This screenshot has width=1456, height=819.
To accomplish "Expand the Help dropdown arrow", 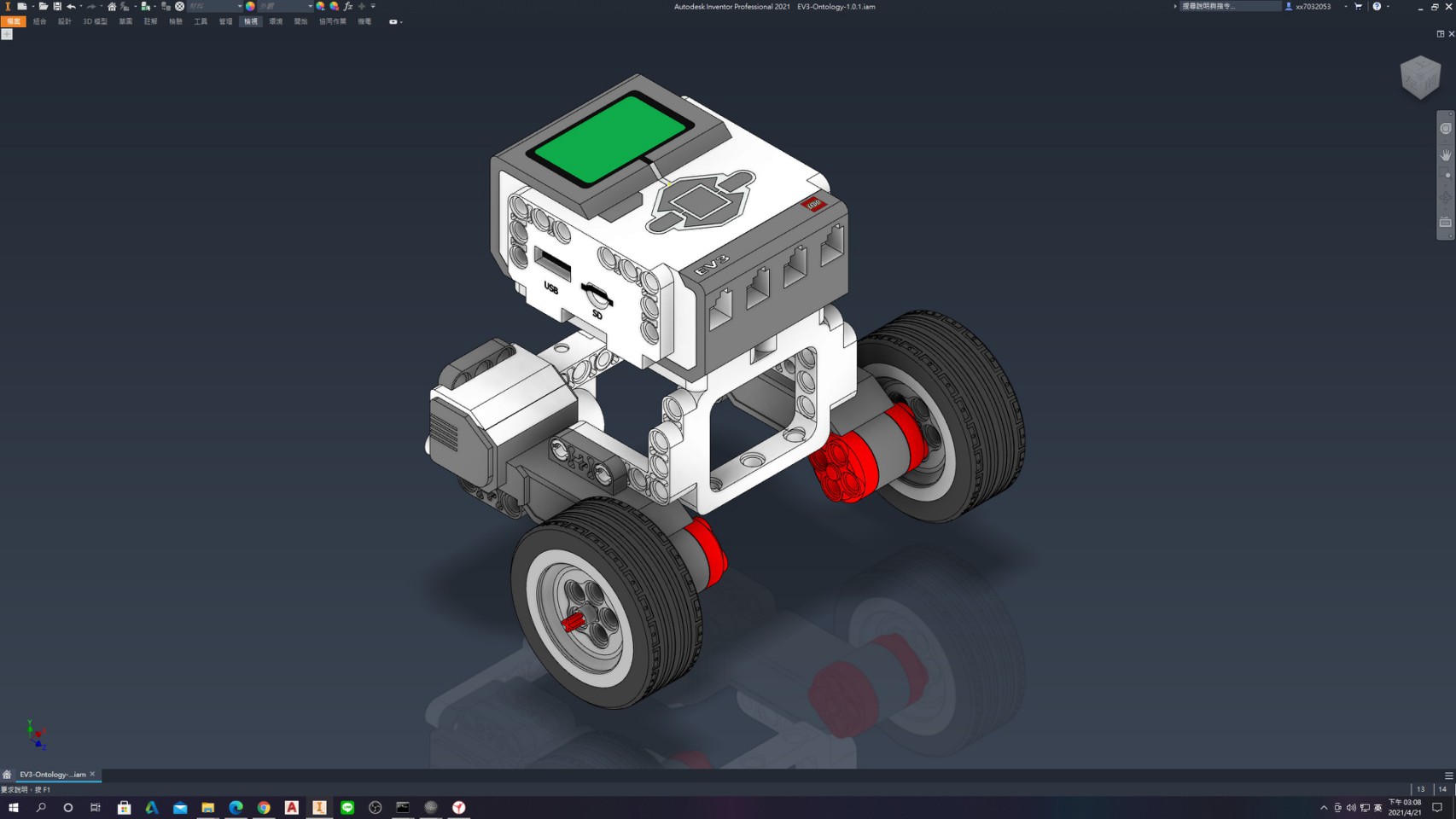I will click(1388, 6).
